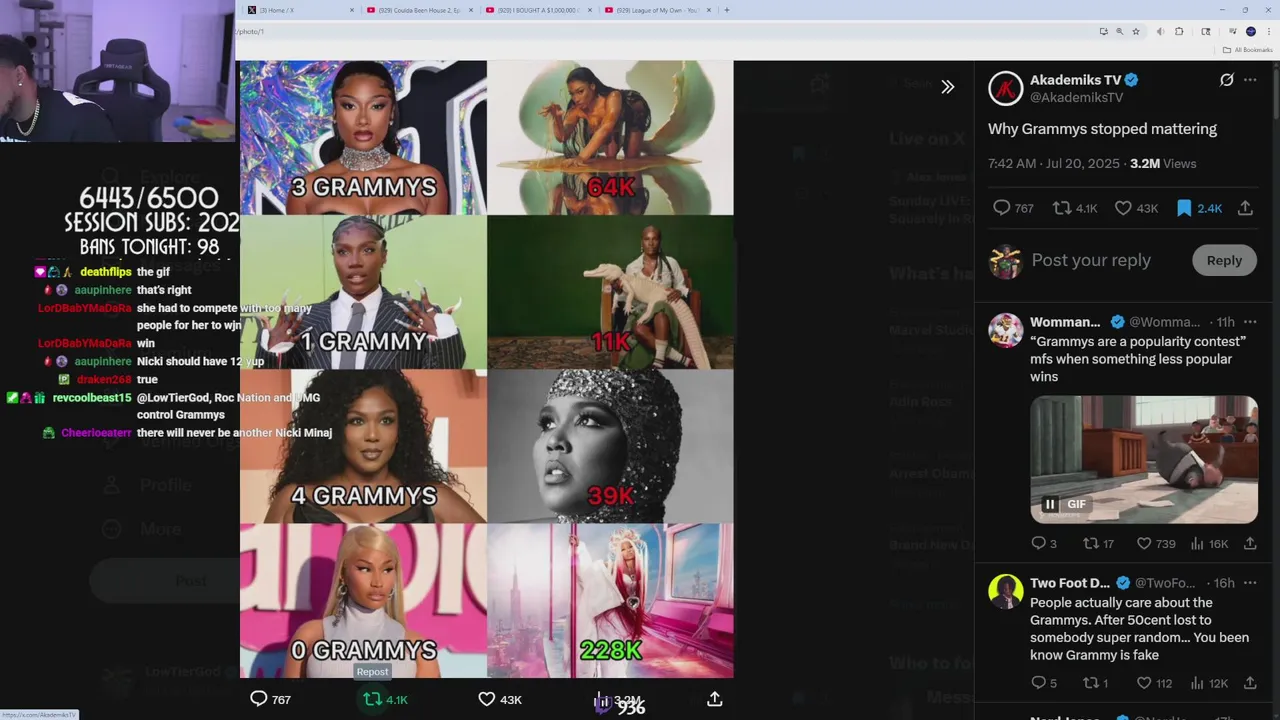
Task: Open the reply icon under the photo with 767
Action: coord(270,699)
